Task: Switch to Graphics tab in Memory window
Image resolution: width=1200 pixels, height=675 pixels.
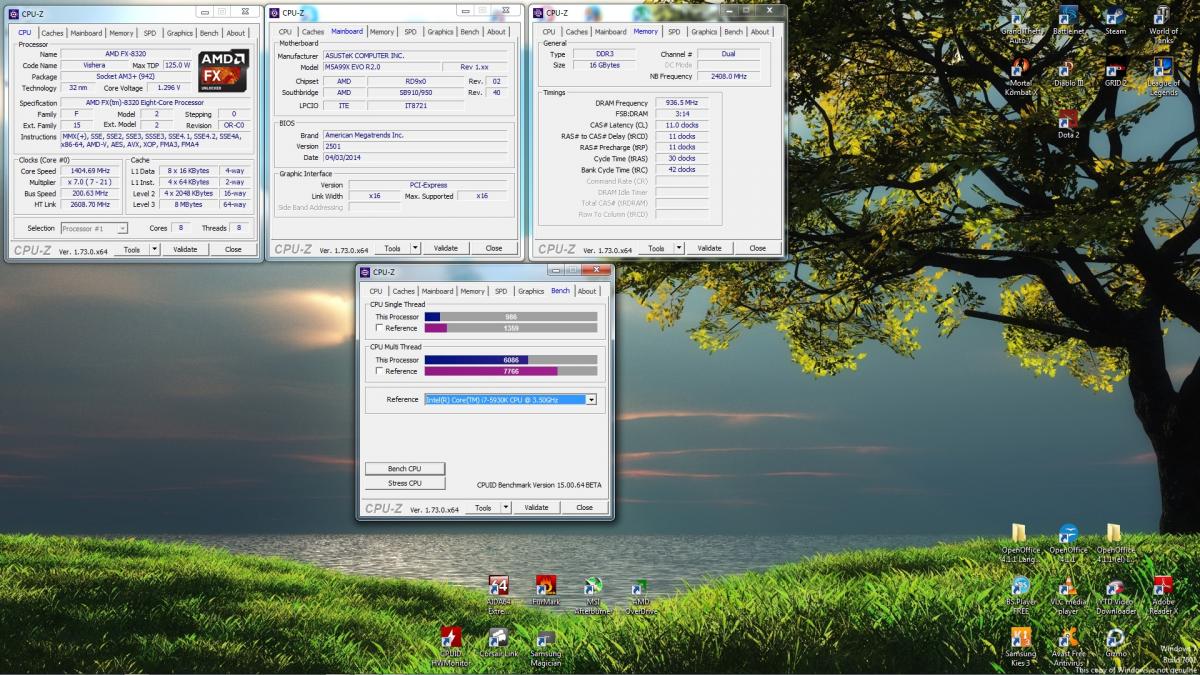Action: coord(704,32)
